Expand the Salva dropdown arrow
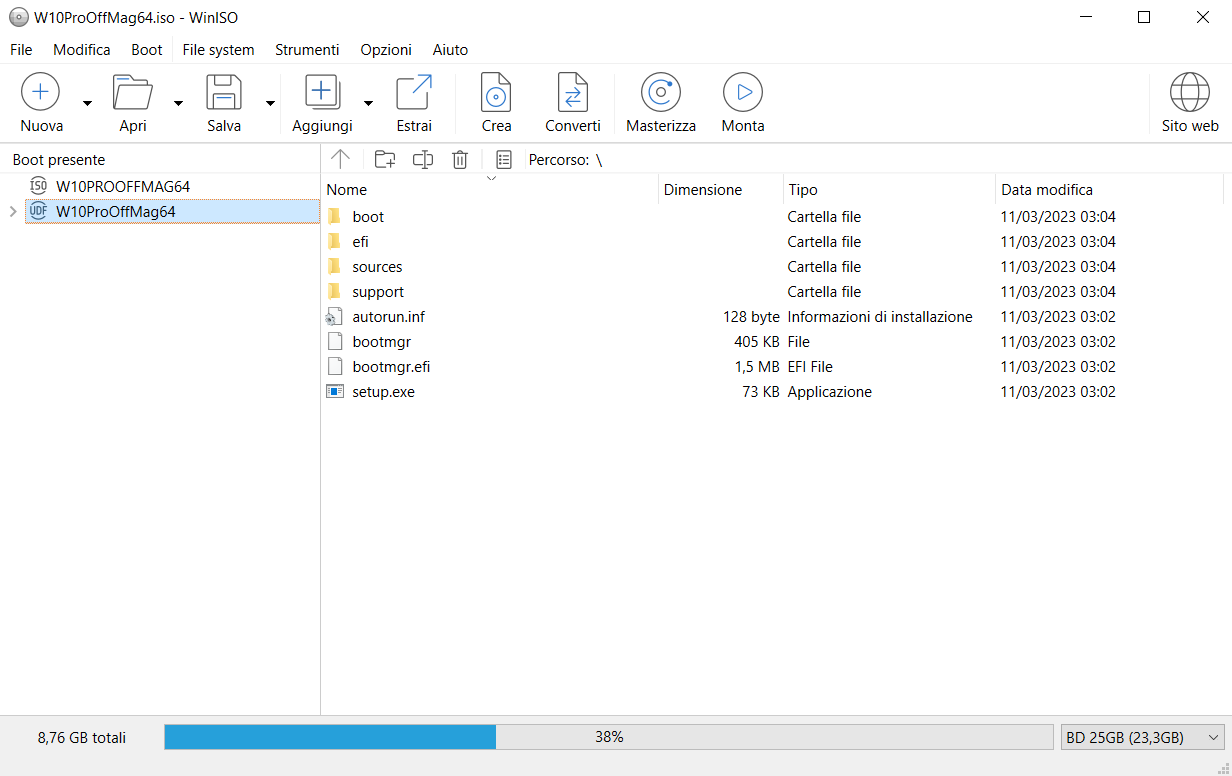 pos(270,102)
